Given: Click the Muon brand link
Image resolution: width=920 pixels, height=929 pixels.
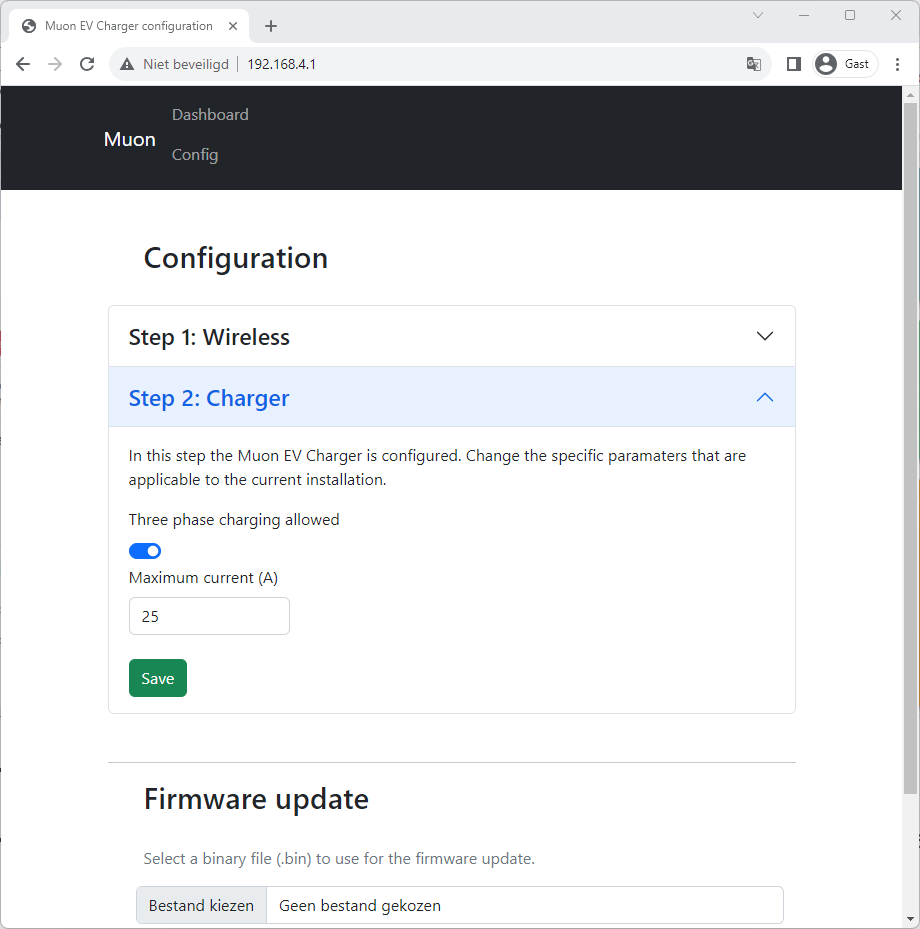Looking at the screenshot, I should pyautogui.click(x=130, y=139).
